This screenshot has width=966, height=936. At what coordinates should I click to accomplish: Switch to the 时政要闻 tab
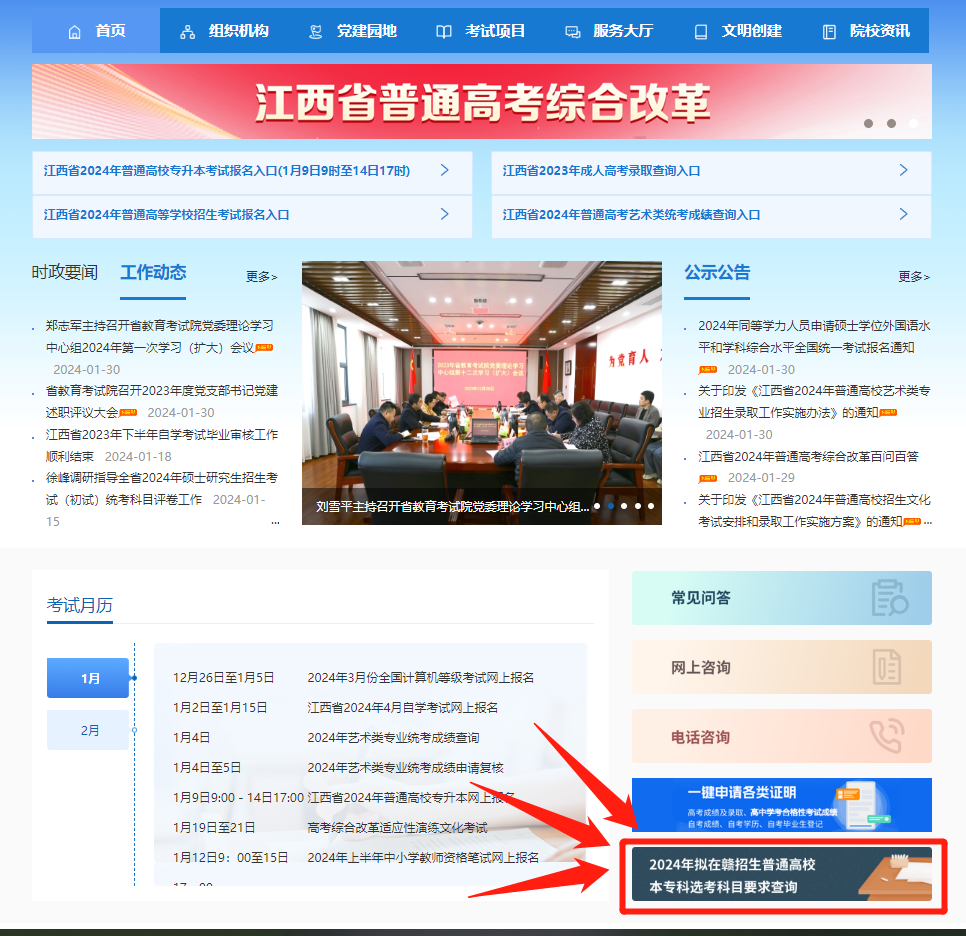pyautogui.click(x=65, y=272)
